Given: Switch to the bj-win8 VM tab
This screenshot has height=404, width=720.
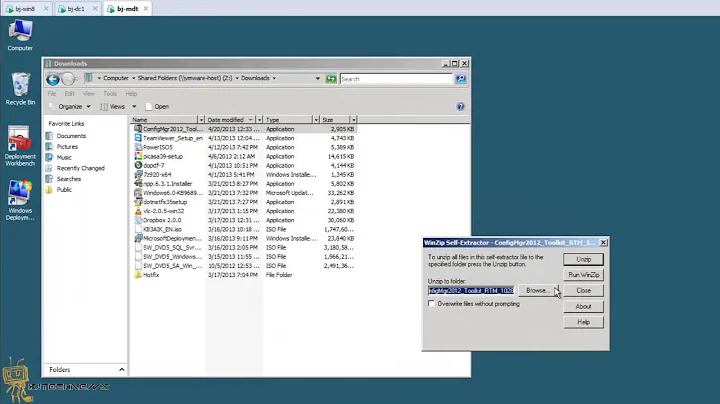Looking at the screenshot, I should 26,9.
